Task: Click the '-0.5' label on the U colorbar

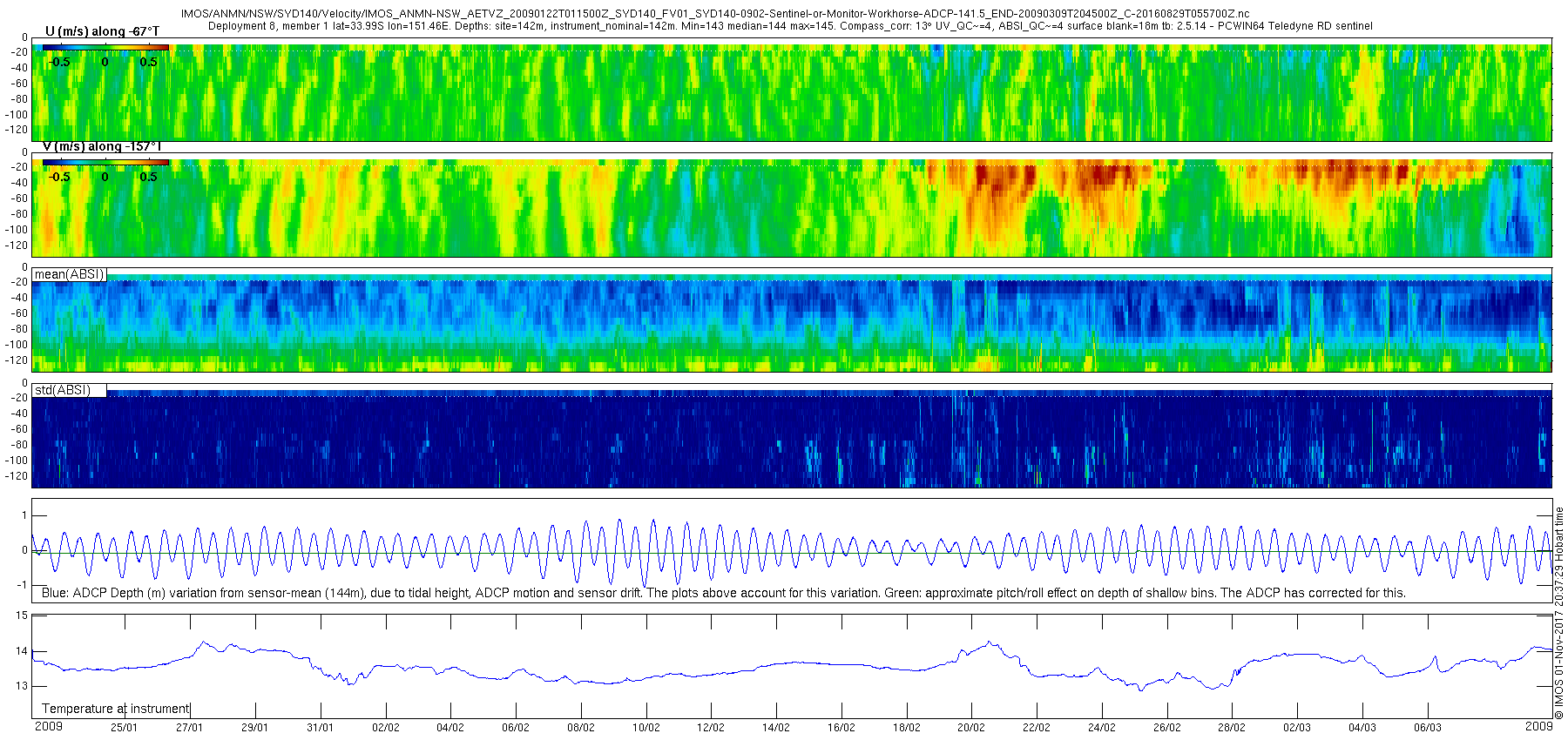Action: [59, 62]
